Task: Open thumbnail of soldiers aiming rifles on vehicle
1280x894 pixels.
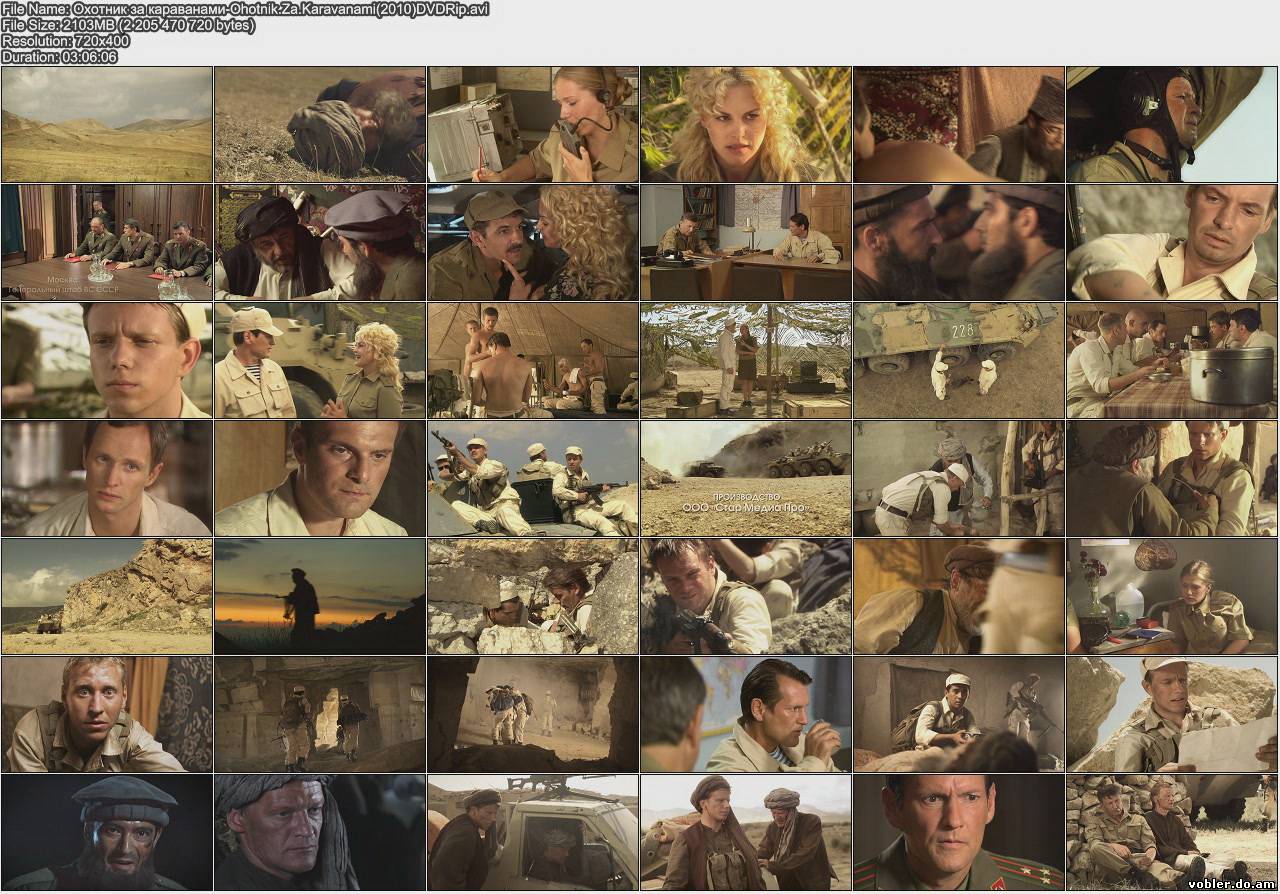Action: (x=533, y=479)
